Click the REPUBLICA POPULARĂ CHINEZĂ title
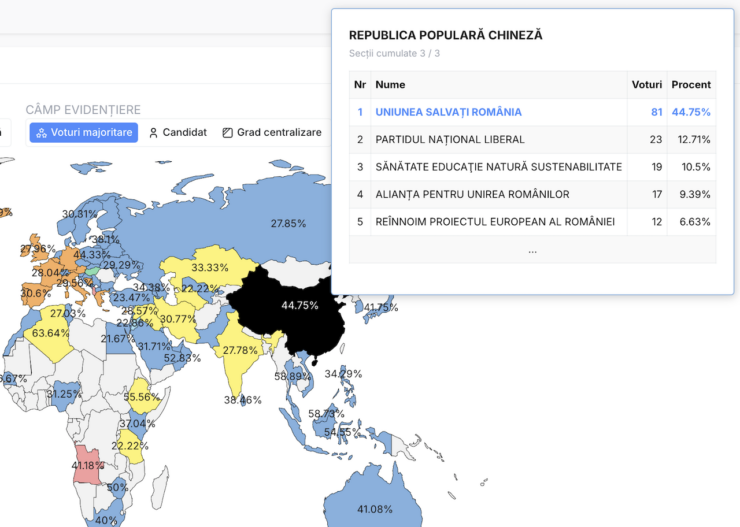 tap(446, 35)
